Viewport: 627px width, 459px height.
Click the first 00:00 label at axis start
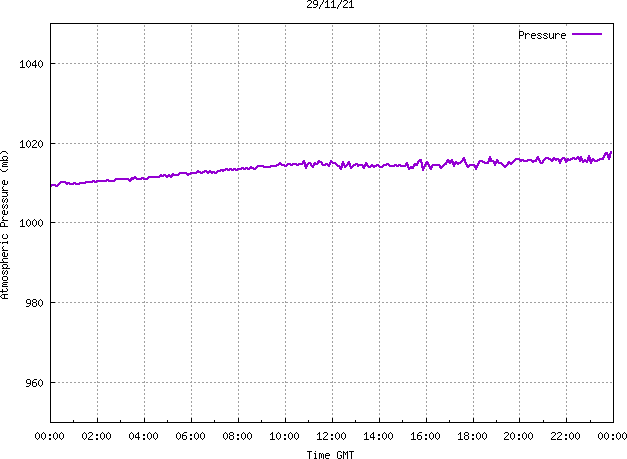[x=50, y=436]
